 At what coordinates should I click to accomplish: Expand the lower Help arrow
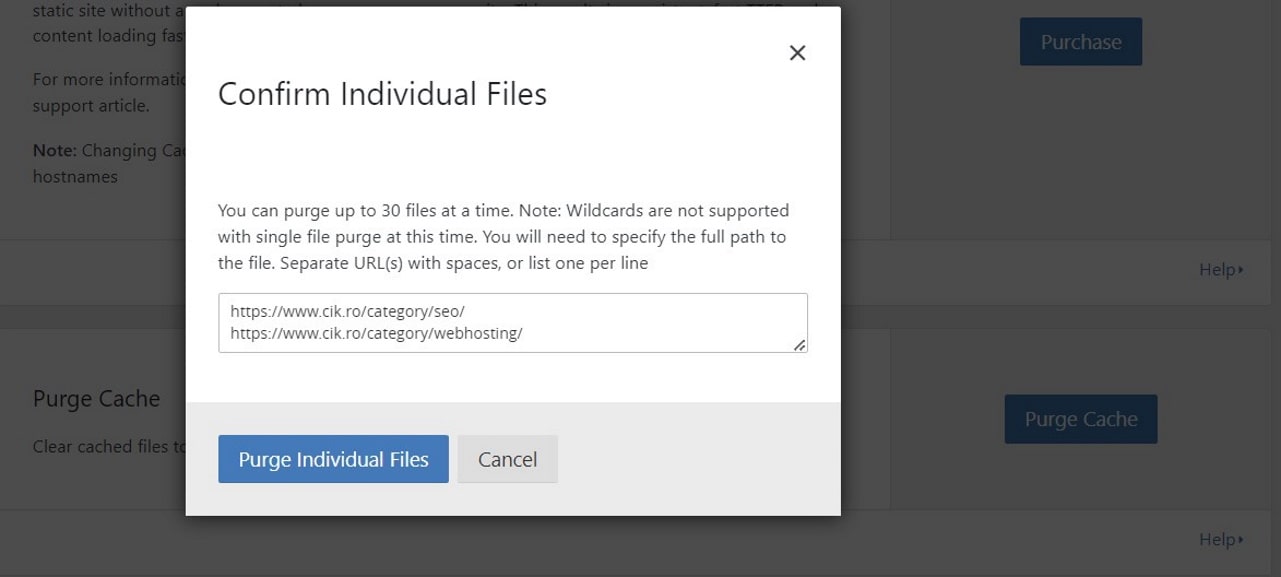click(x=1241, y=540)
